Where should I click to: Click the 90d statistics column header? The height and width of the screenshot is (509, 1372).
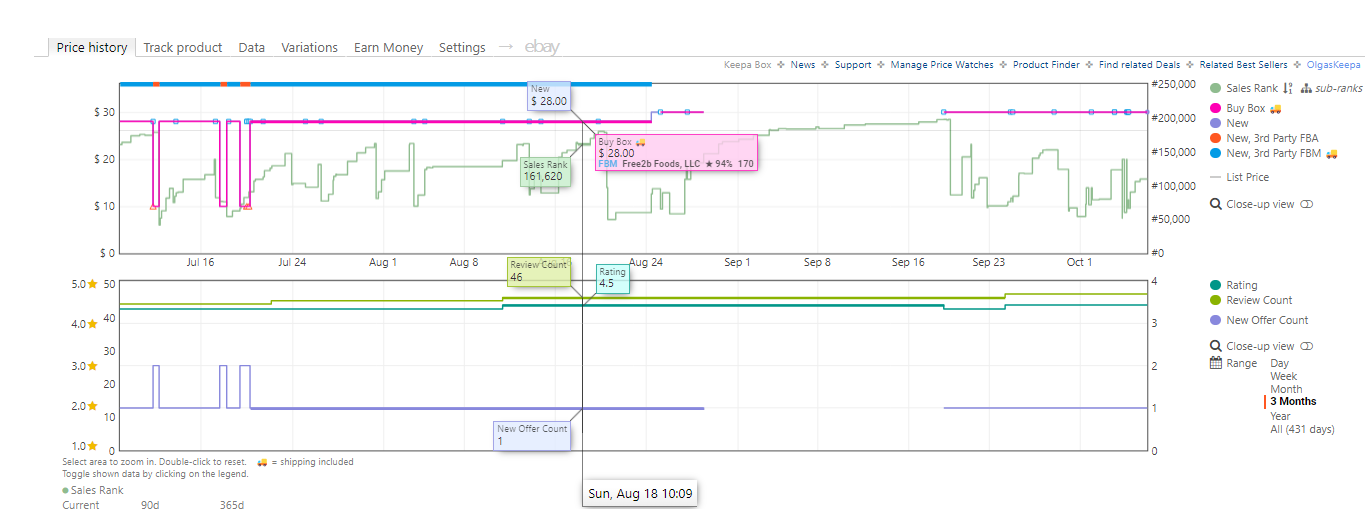click(150, 505)
